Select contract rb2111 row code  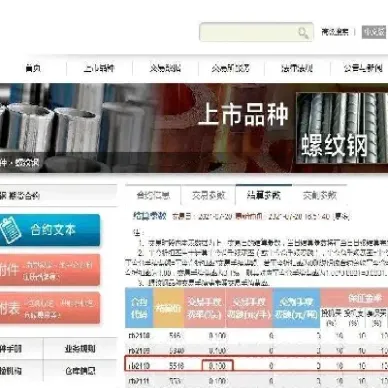point(139,381)
